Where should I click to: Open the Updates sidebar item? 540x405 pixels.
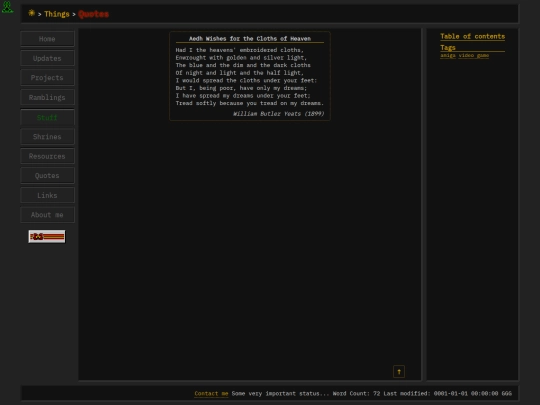(x=47, y=58)
